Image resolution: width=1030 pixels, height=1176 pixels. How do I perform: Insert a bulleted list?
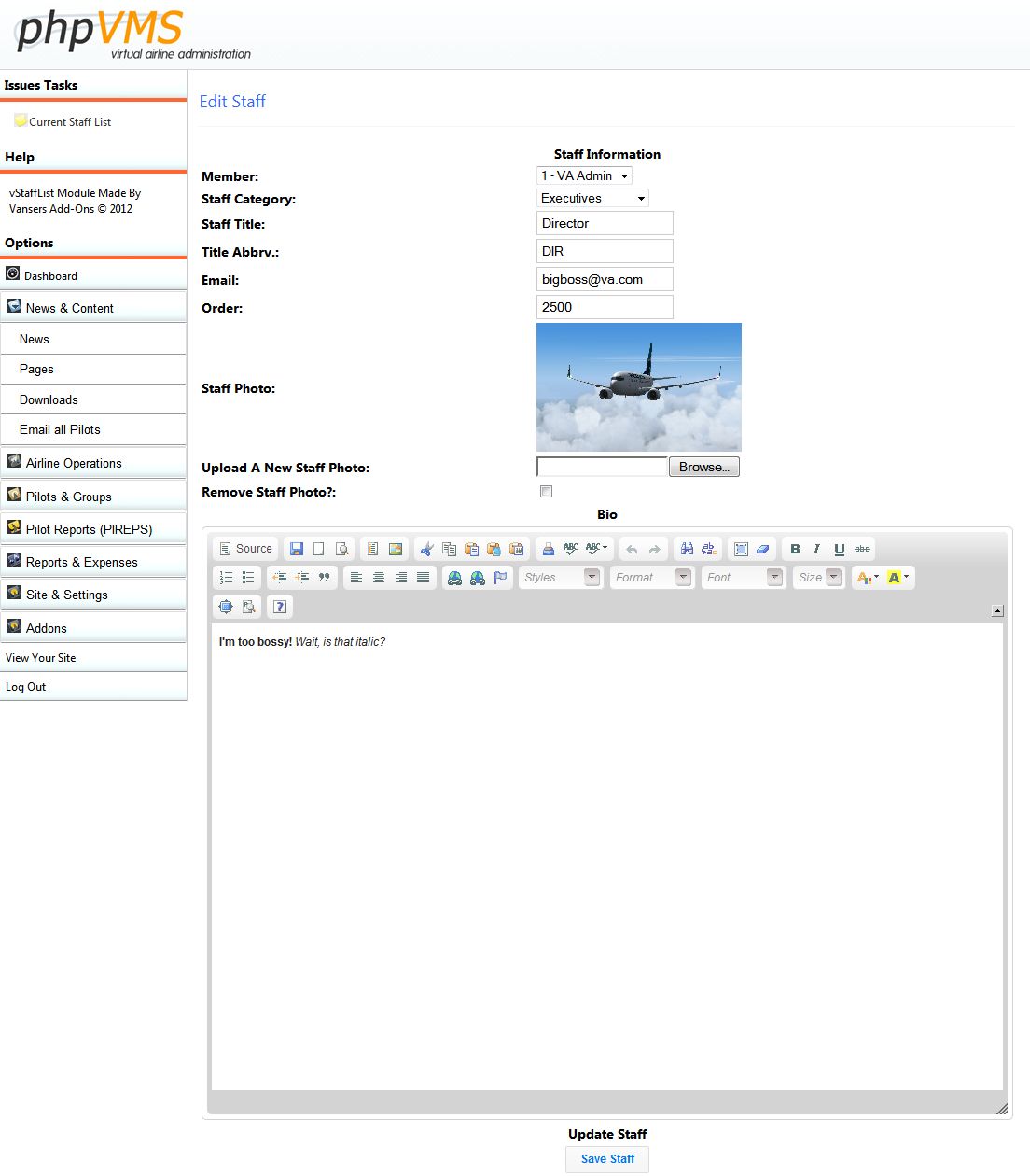tap(248, 578)
